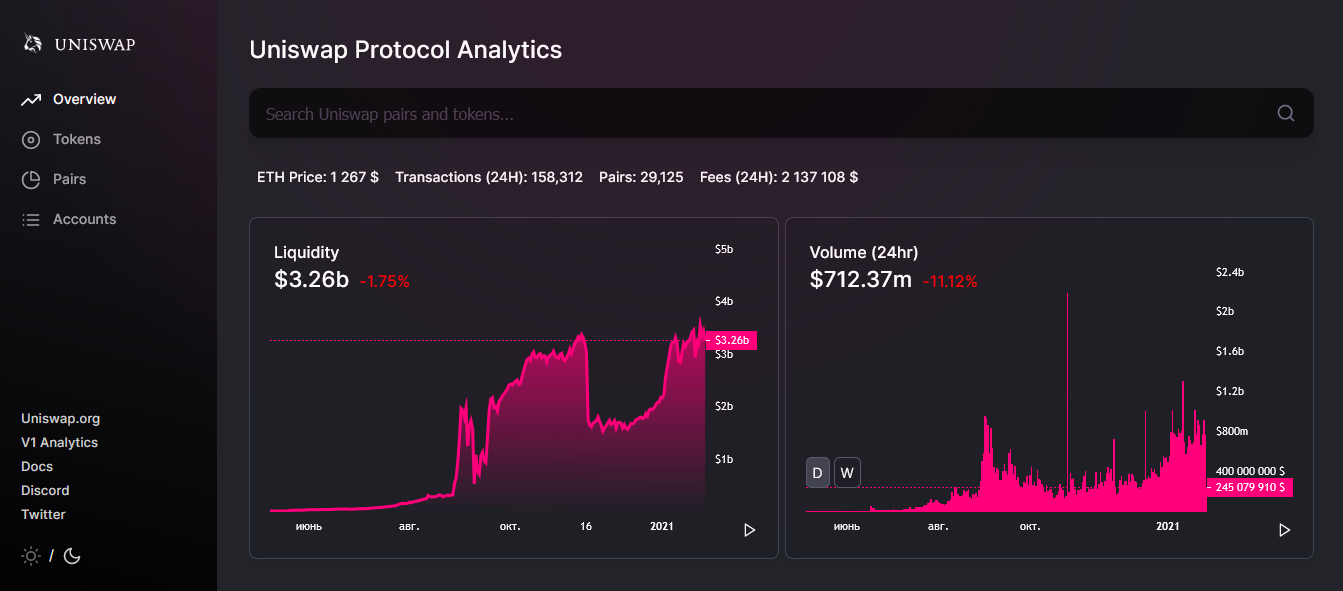Image resolution: width=1343 pixels, height=591 pixels.
Task: Open the Pairs page
Action: coord(70,179)
